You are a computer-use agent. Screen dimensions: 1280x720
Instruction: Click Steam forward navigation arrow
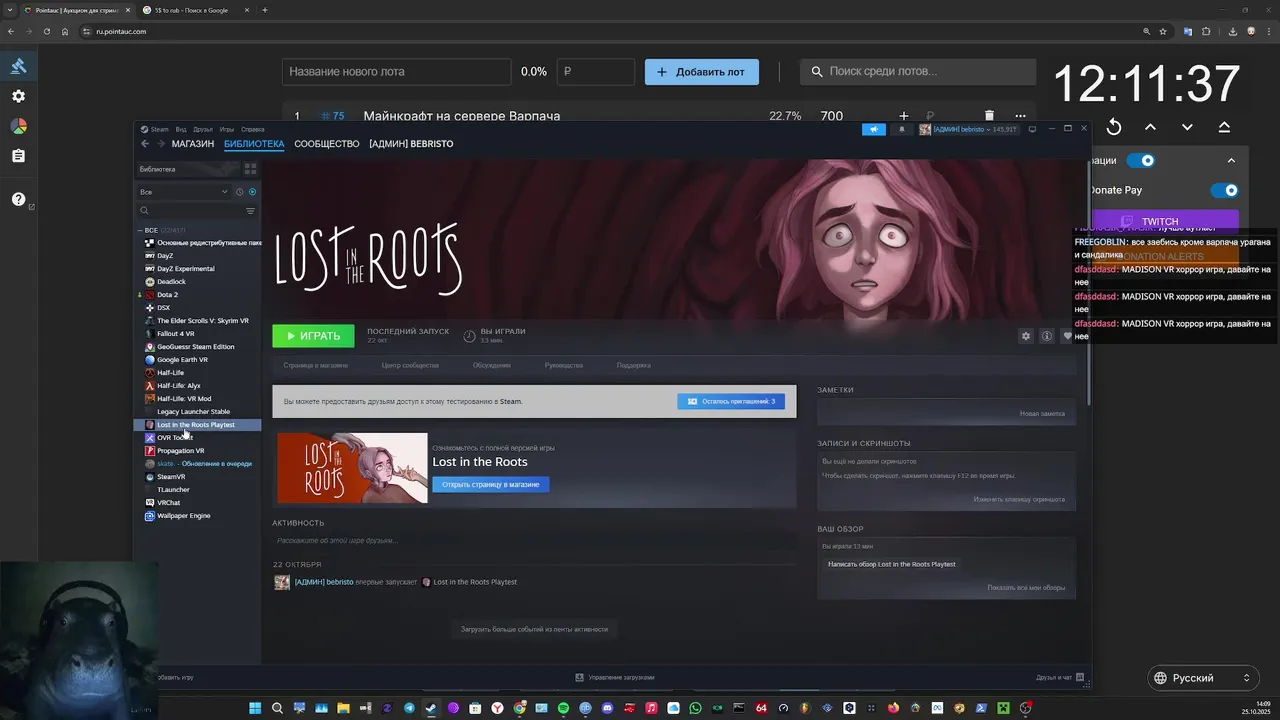coord(160,144)
